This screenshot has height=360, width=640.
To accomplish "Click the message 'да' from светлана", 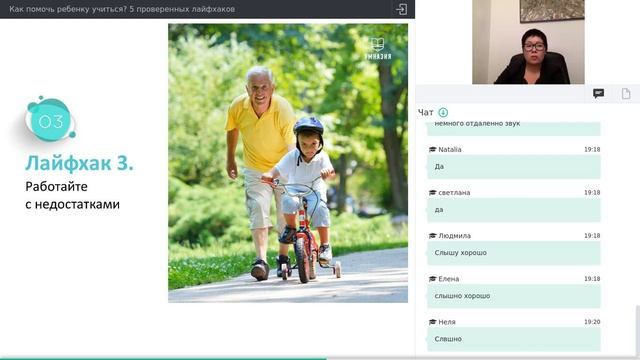I will coord(514,210).
